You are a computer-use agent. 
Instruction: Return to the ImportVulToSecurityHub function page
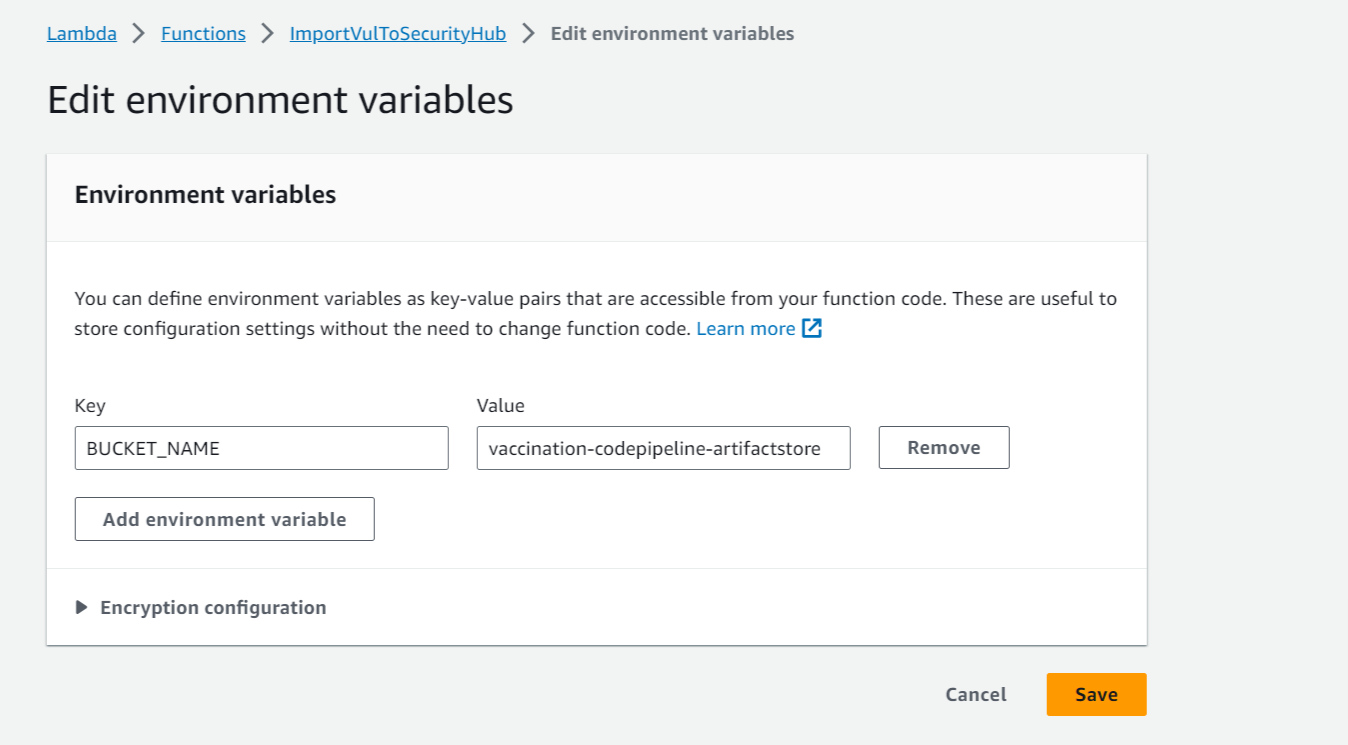coord(397,34)
